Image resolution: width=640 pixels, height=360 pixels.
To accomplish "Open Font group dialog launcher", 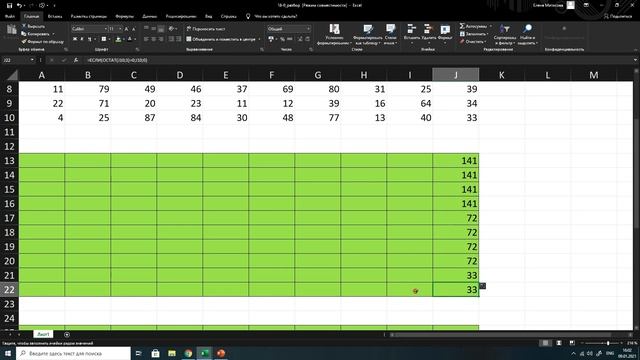I will [137, 49].
